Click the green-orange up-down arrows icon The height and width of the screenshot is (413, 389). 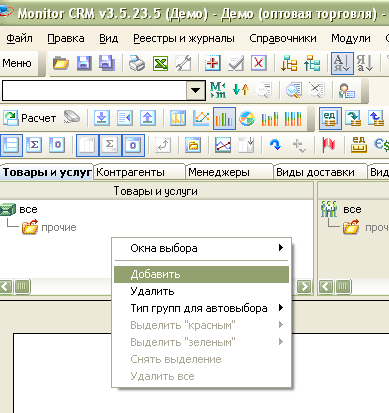tap(241, 90)
